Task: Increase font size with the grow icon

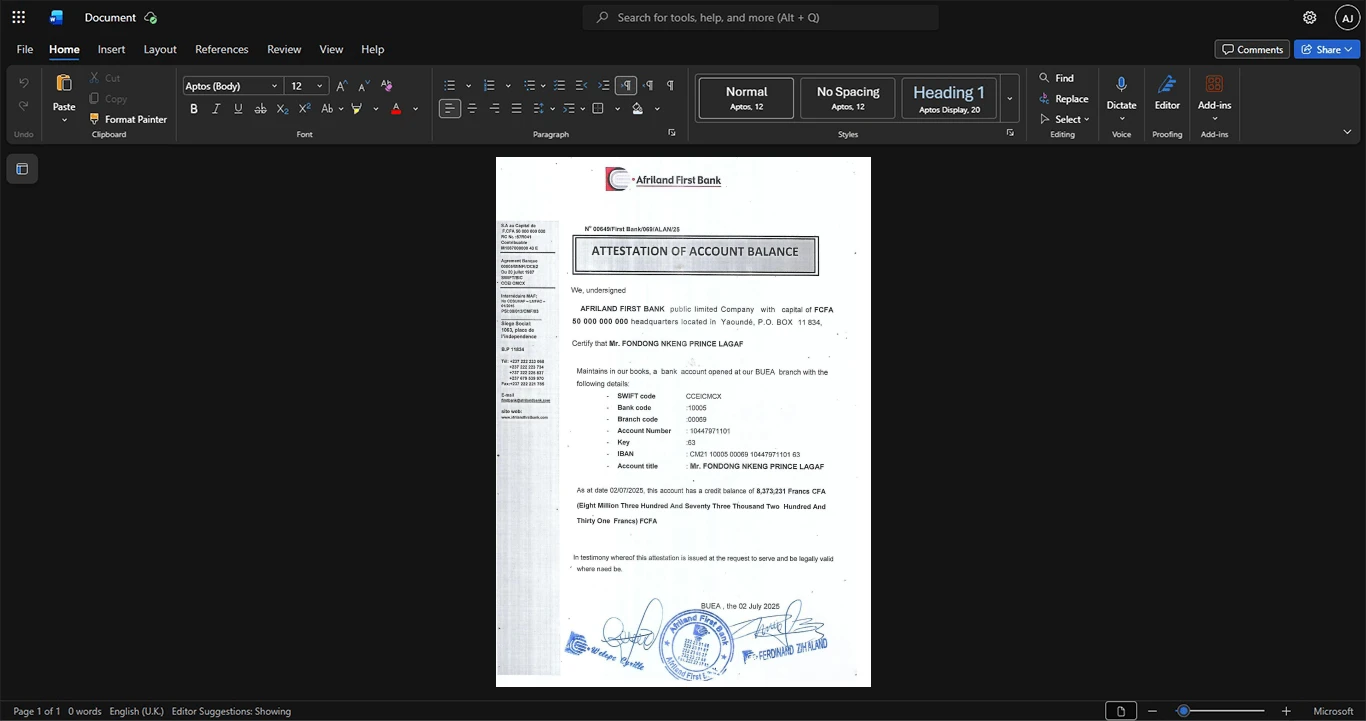Action: [342, 85]
